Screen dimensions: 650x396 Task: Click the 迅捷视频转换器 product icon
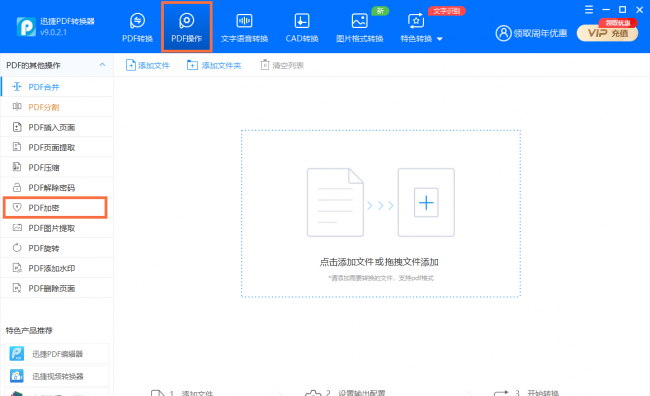[17, 376]
